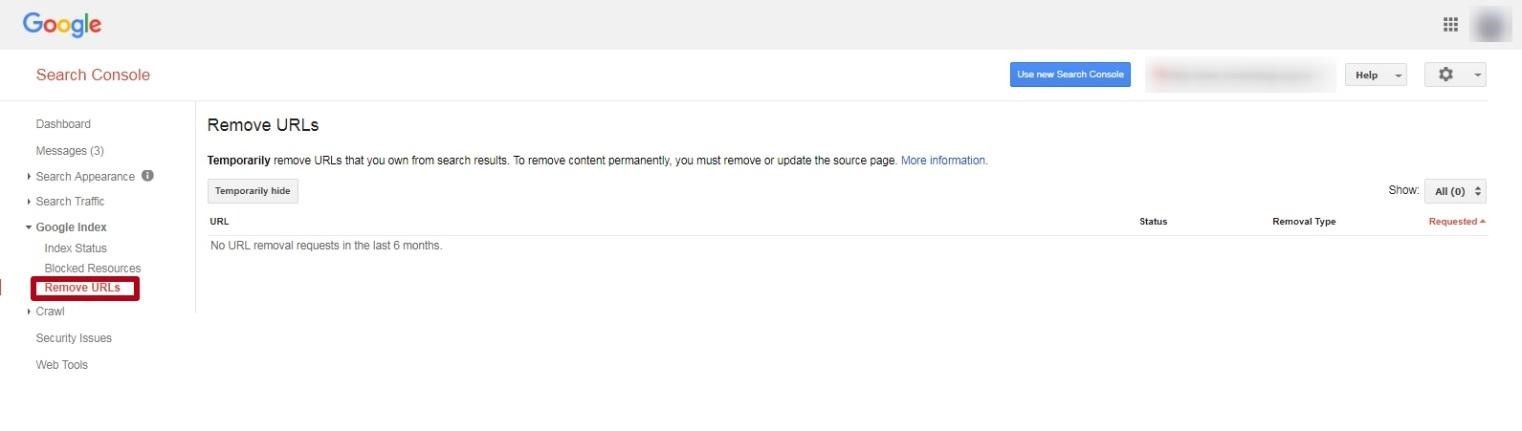Click the Google logo
Image resolution: width=1522 pixels, height=431 pixels.
pos(62,25)
